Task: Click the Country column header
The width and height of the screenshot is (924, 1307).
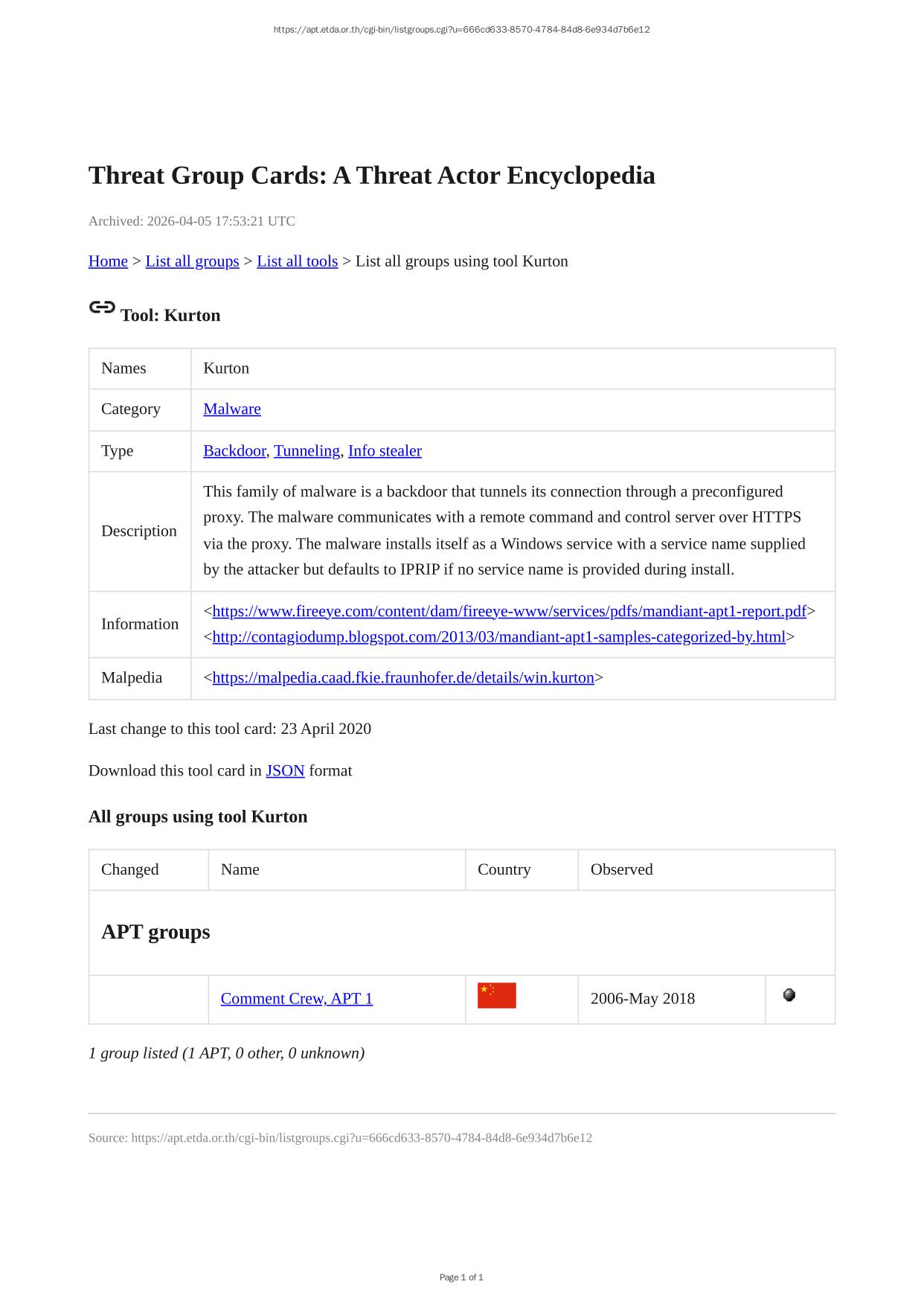Action: click(504, 869)
